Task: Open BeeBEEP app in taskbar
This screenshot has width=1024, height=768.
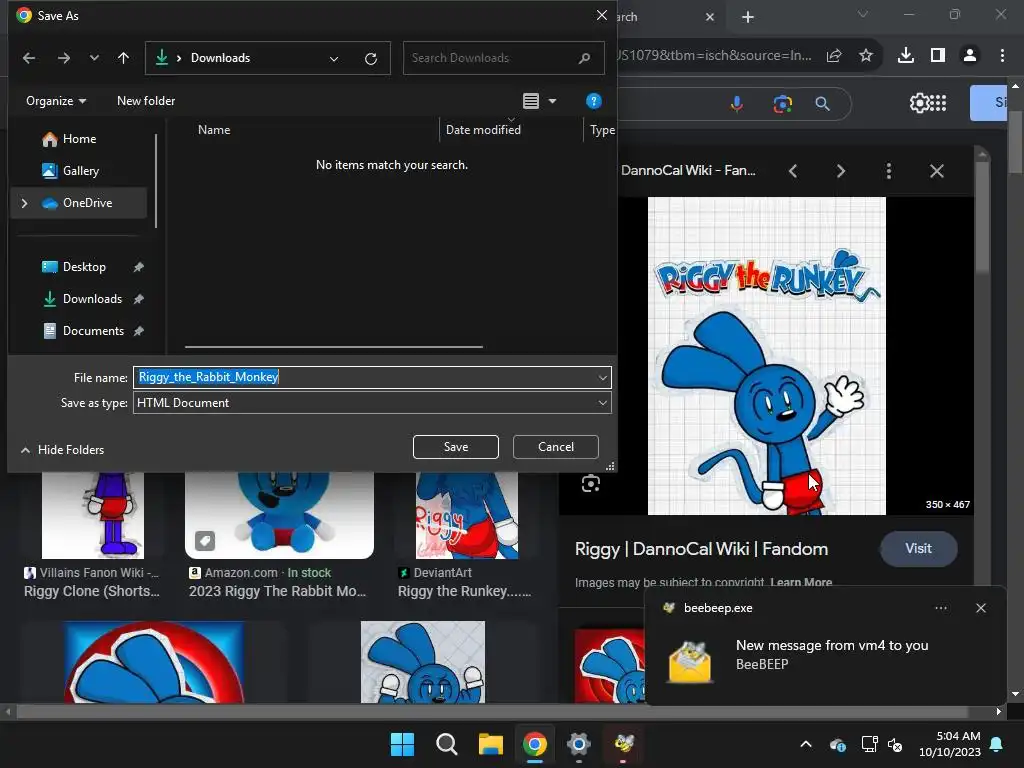Action: [624, 744]
